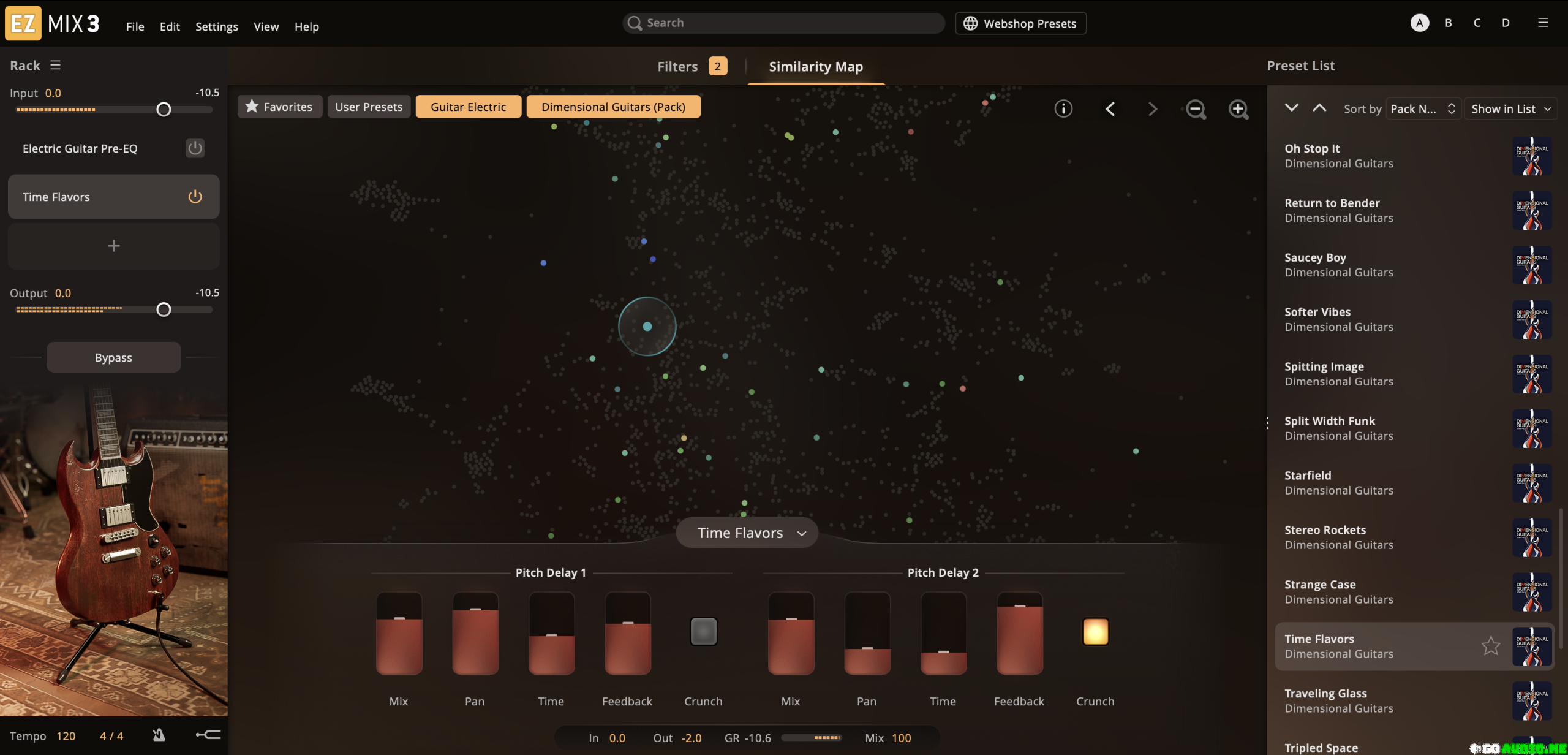
Task: Open Oh Stop It pack thumbnail
Action: coord(1532,156)
